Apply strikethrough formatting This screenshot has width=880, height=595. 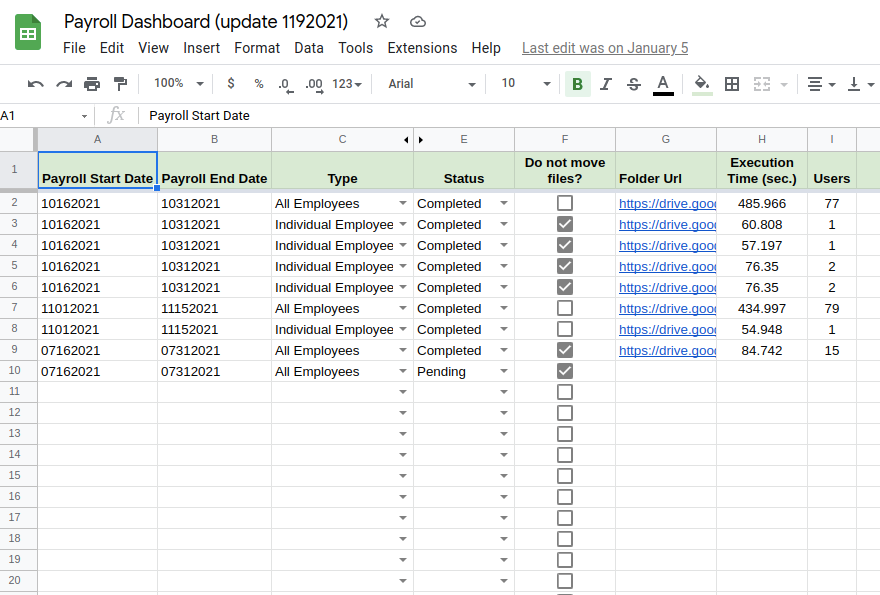tap(633, 84)
